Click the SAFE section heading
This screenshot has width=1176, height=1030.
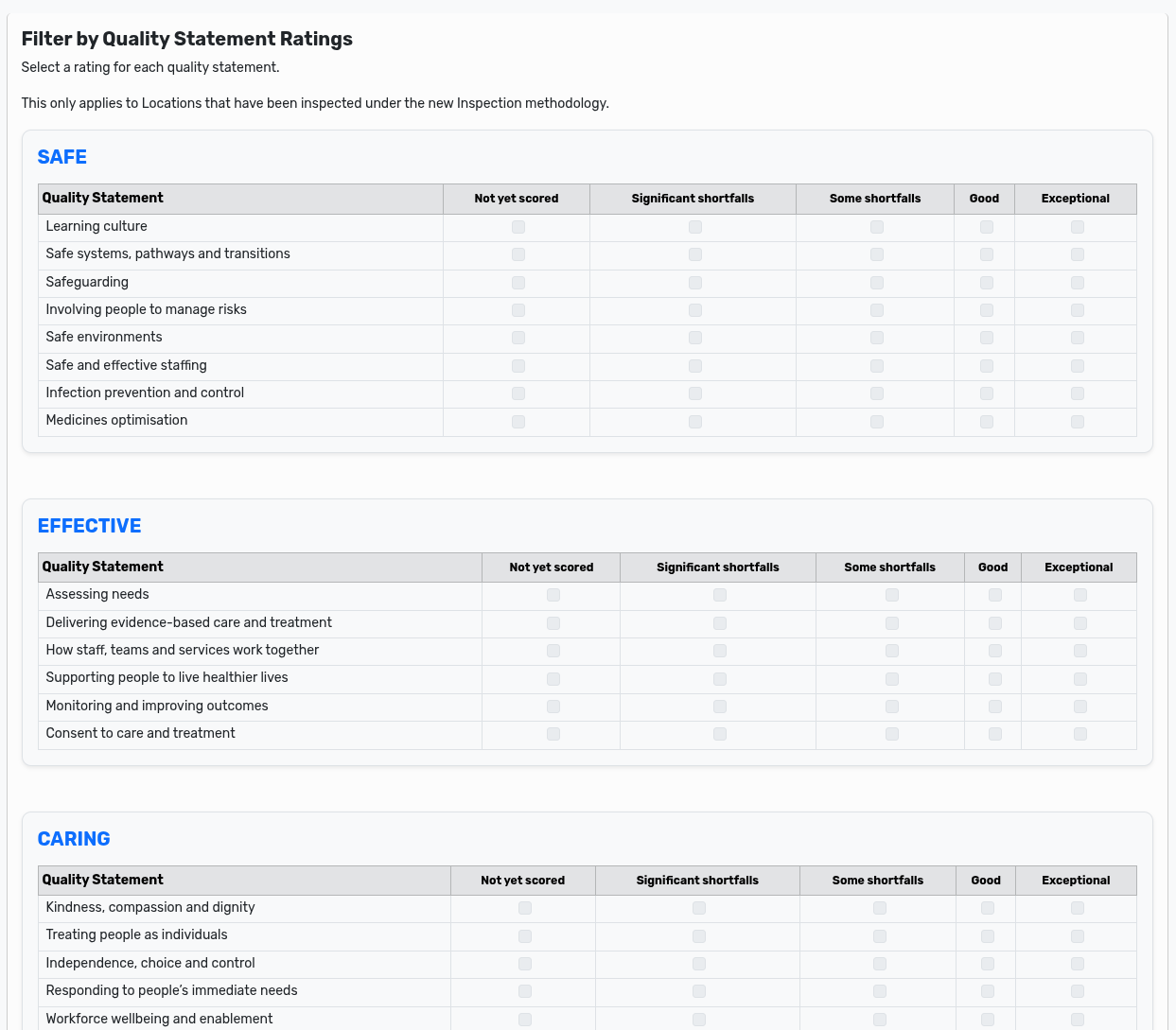coord(61,157)
